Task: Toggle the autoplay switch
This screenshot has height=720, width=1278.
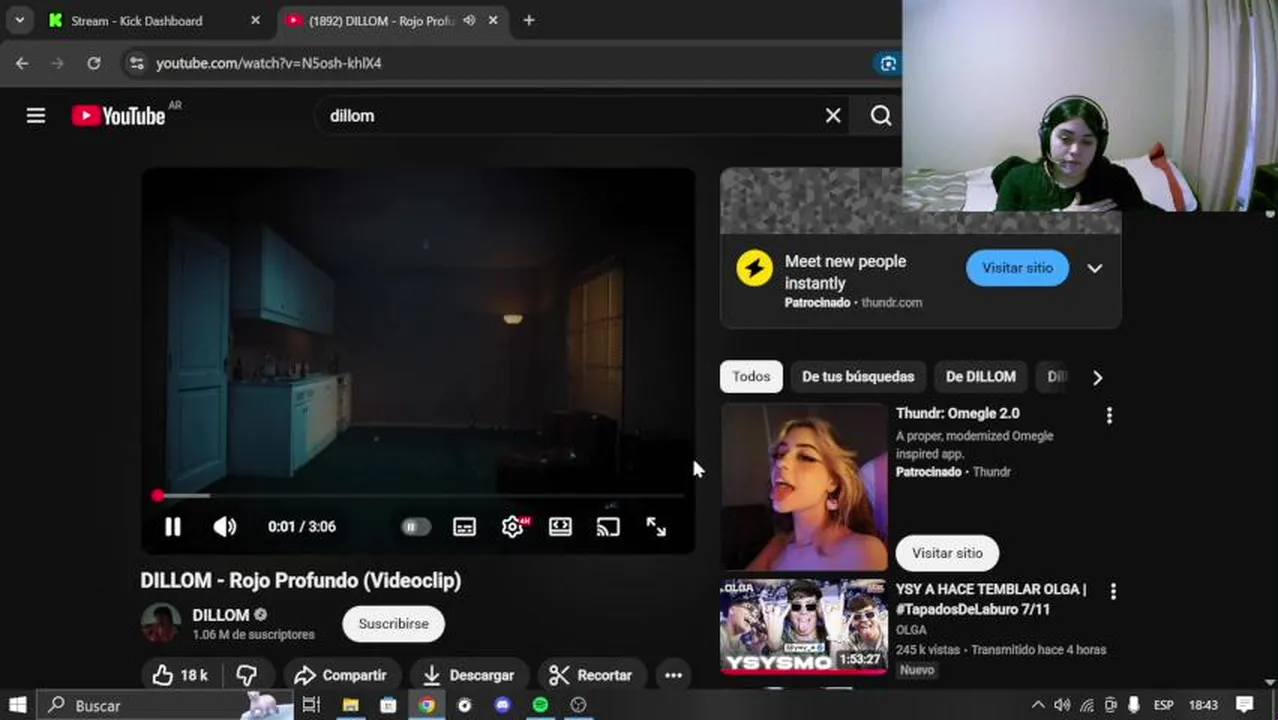Action: pyautogui.click(x=415, y=527)
